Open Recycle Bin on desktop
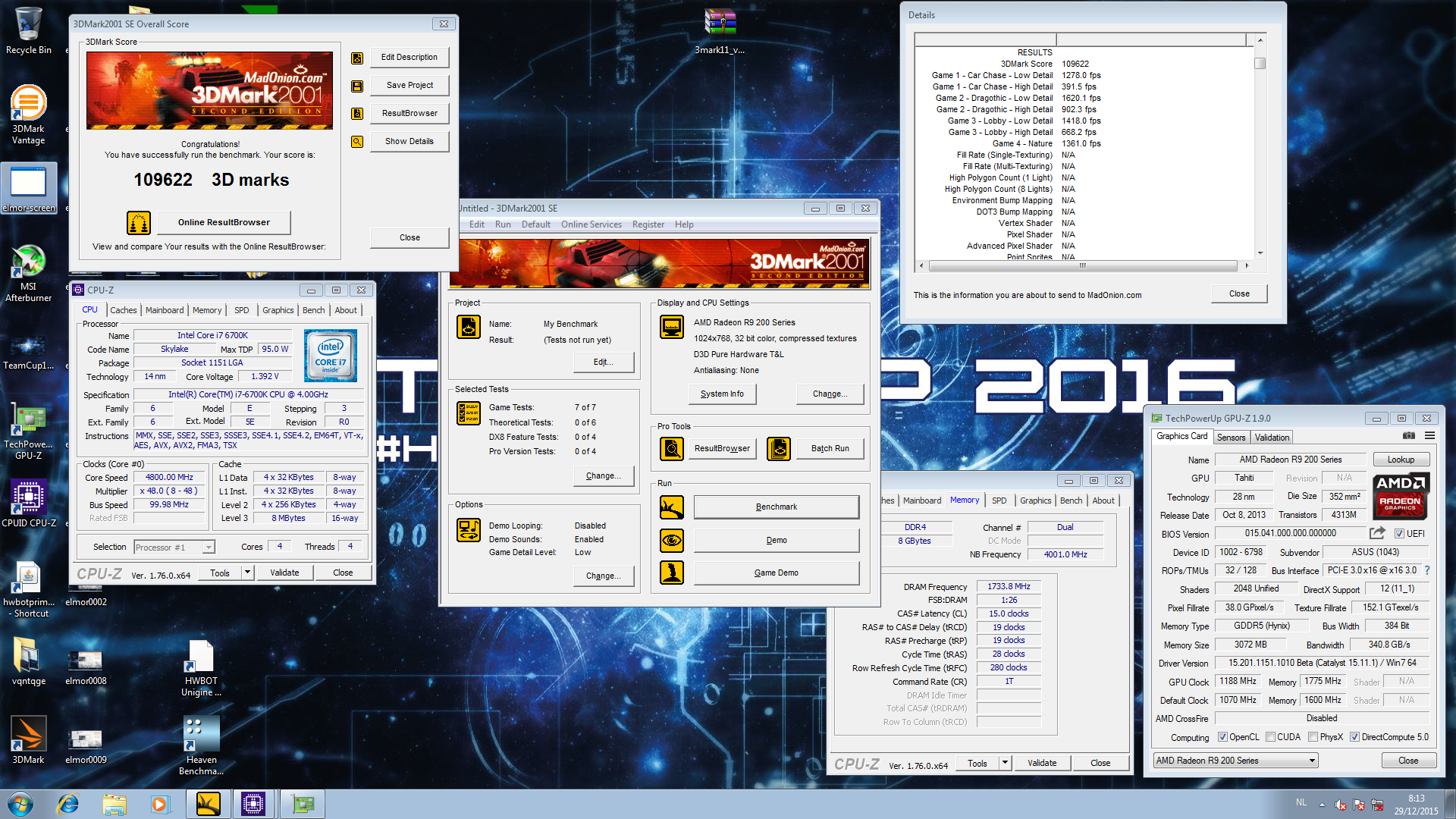Screen dimensions: 1456x819 coord(29,30)
